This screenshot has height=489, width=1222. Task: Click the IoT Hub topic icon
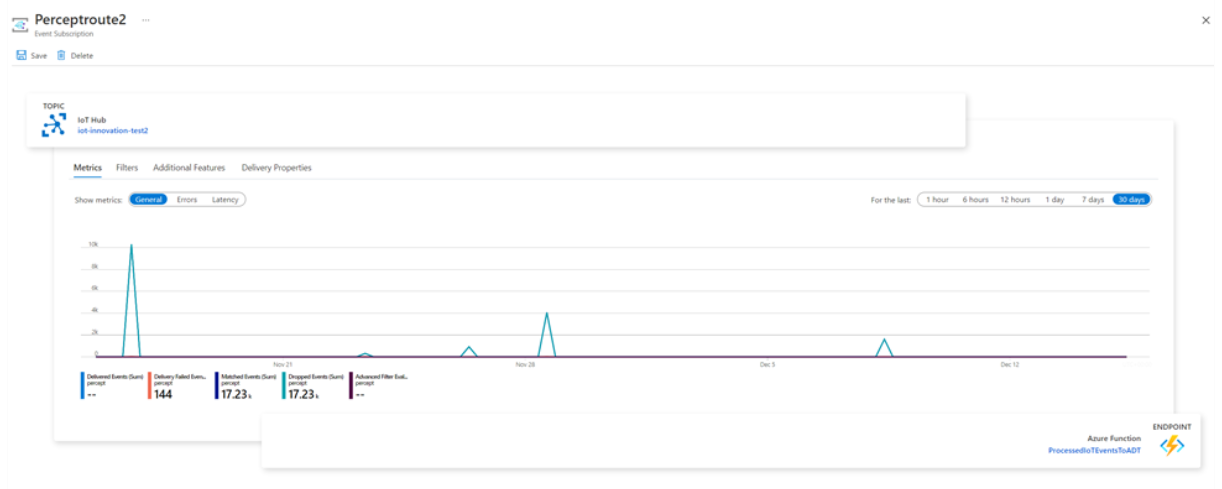(x=53, y=125)
